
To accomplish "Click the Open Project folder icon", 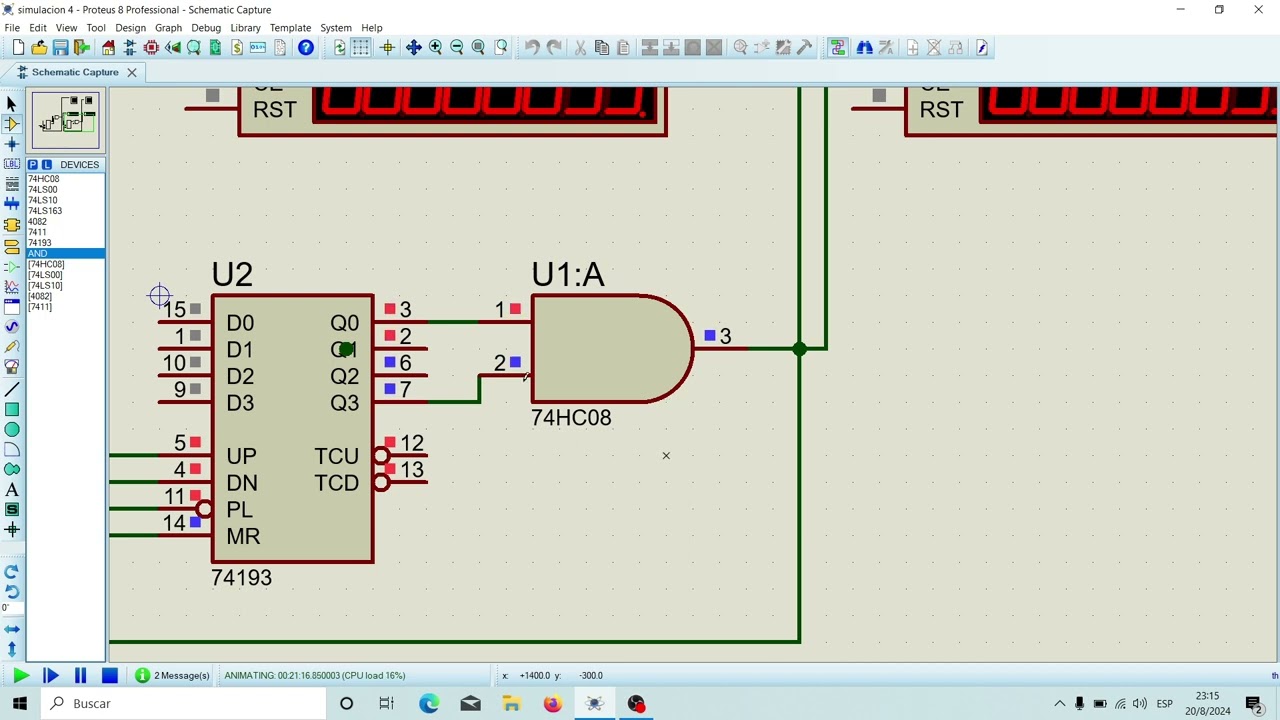I will [x=39, y=47].
